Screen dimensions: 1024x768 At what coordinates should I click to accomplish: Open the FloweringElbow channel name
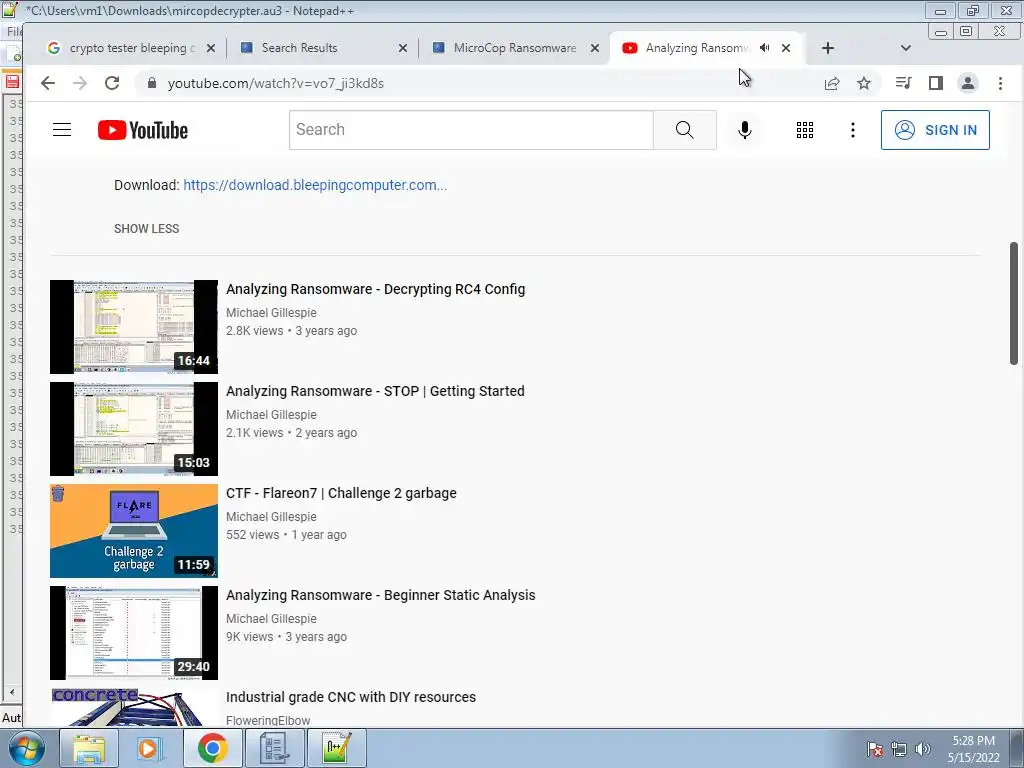[x=268, y=720]
